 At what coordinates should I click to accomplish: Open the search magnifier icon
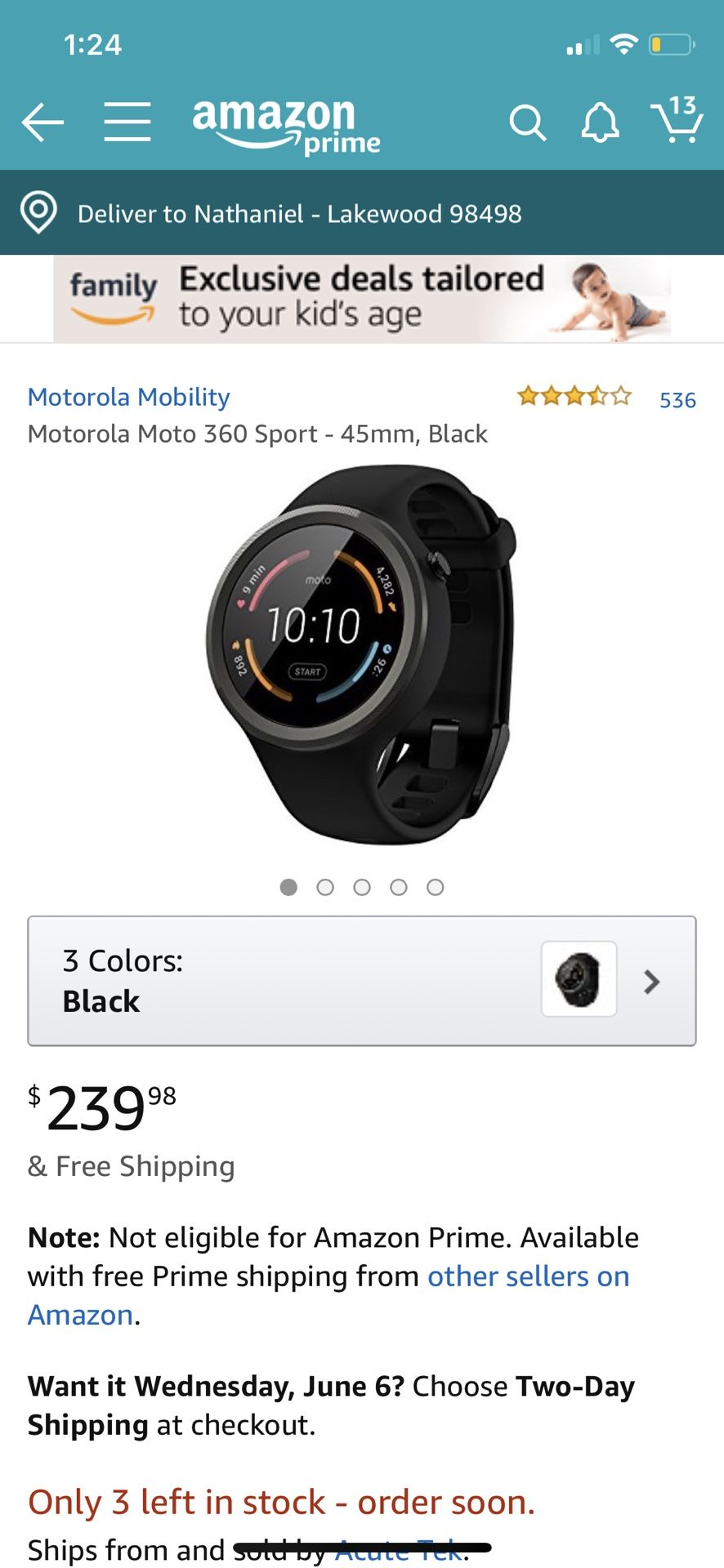tap(527, 123)
